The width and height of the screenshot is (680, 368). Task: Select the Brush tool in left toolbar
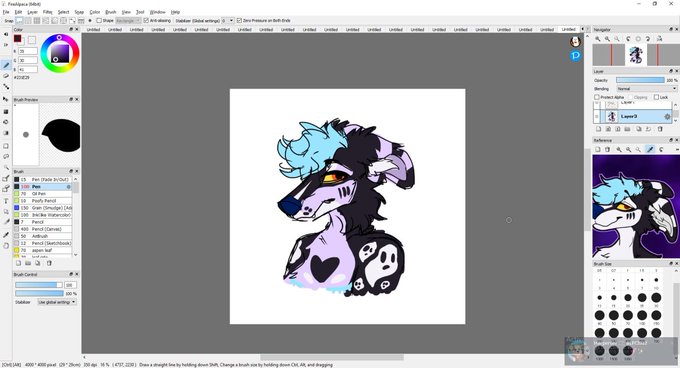pyautogui.click(x=6, y=65)
